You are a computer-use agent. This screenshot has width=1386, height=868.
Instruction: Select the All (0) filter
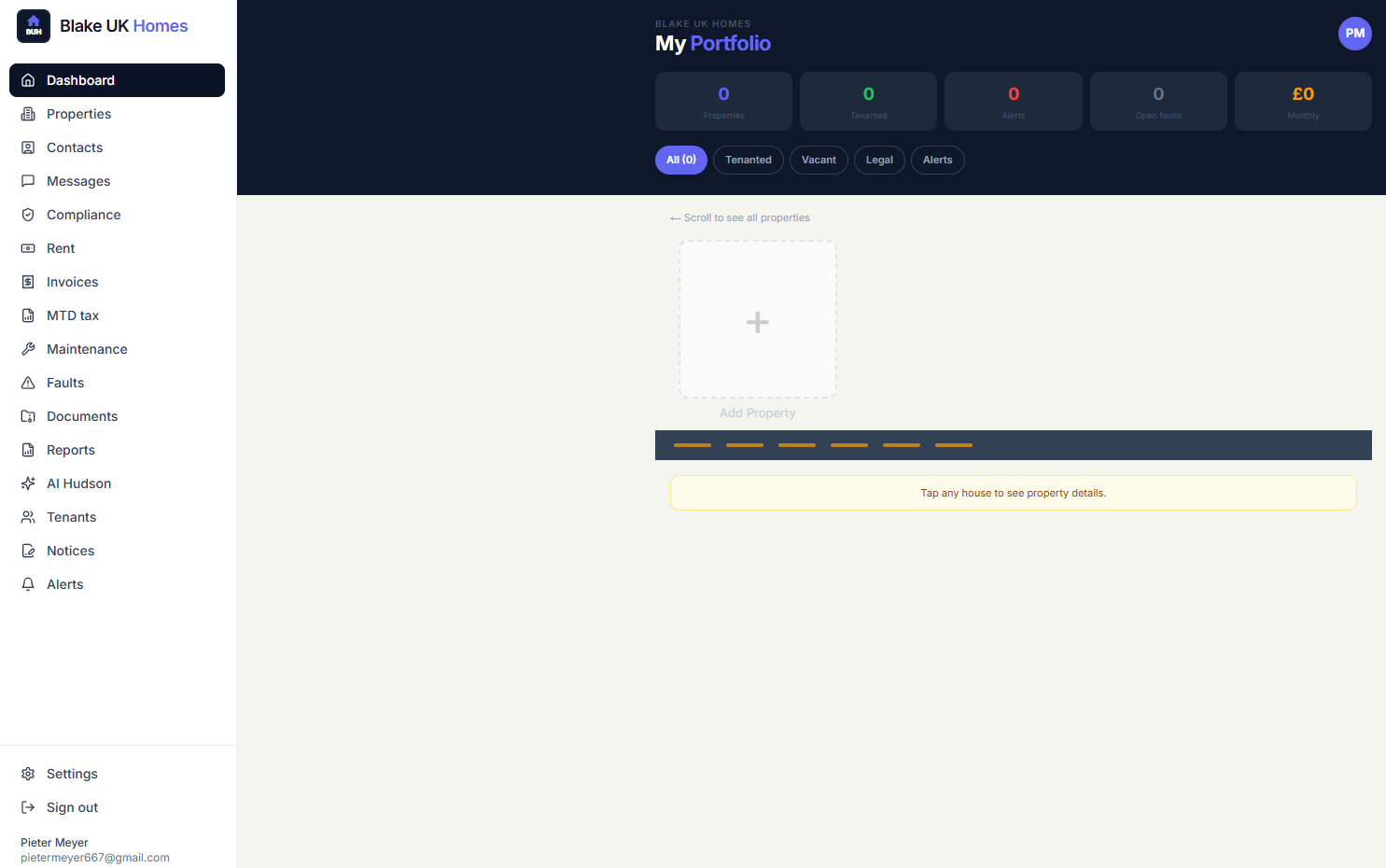(681, 160)
